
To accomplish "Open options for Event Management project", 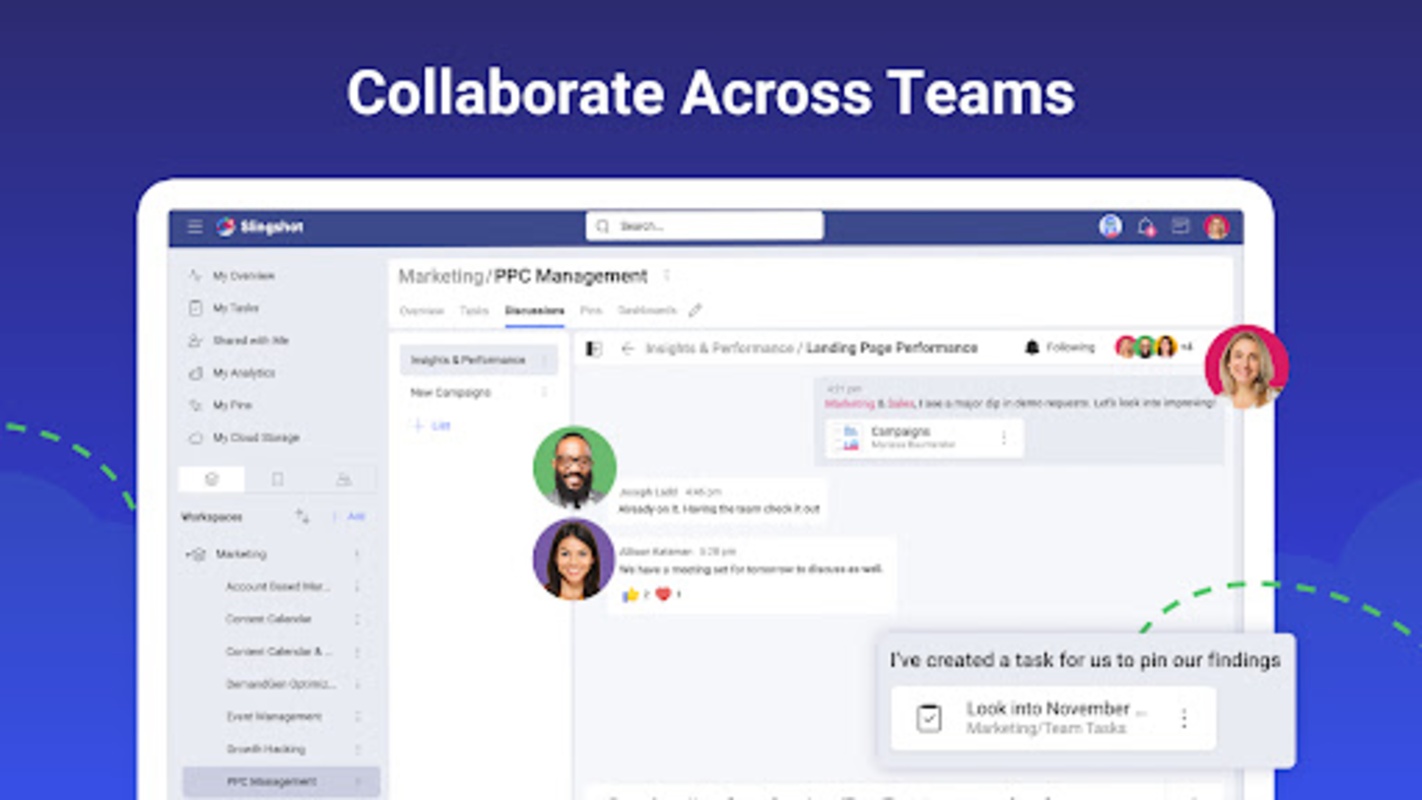I will tap(357, 717).
